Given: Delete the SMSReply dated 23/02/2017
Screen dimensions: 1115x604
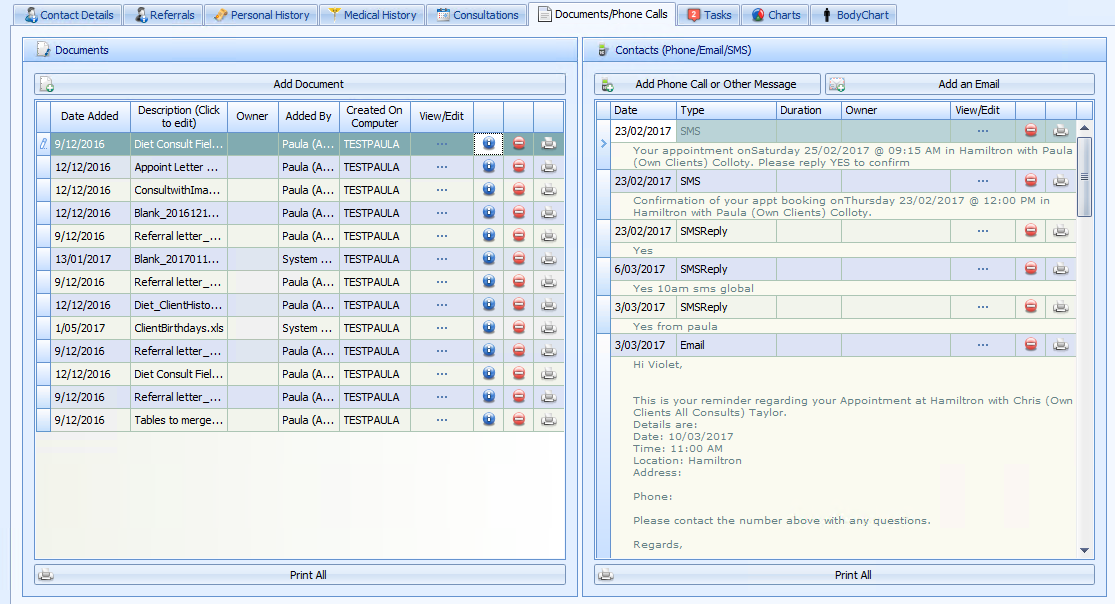Looking at the screenshot, I should [1030, 231].
